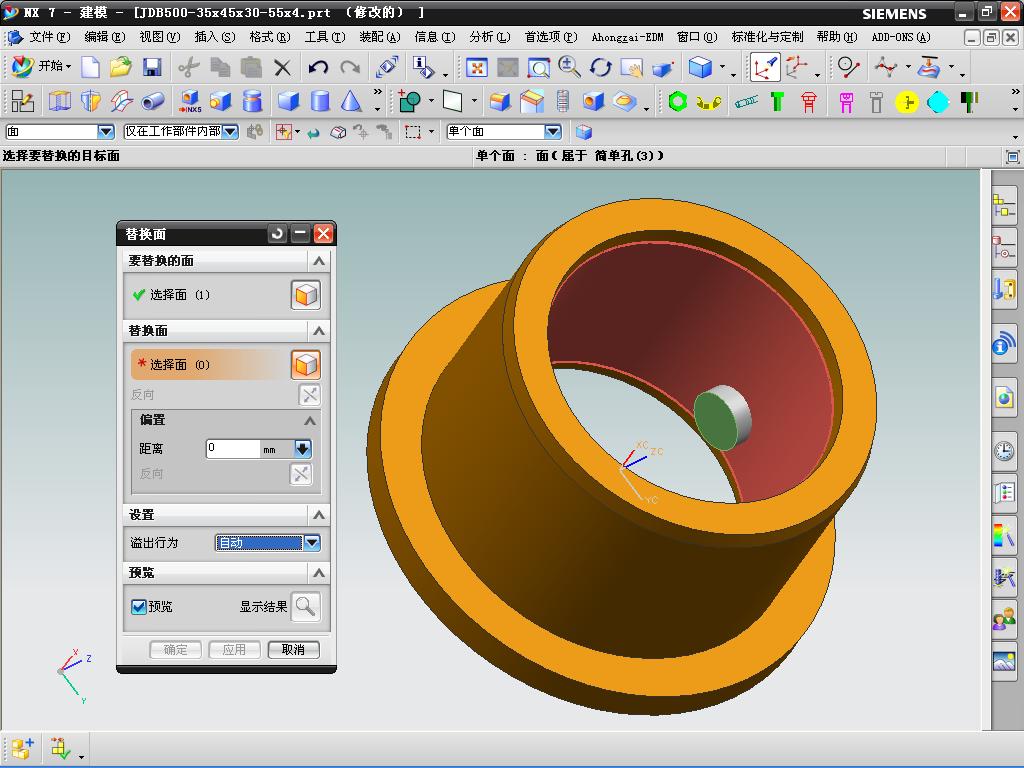Viewport: 1024px width, 768px height.
Task: Click the 距离 distance input field
Action: [x=233, y=449]
